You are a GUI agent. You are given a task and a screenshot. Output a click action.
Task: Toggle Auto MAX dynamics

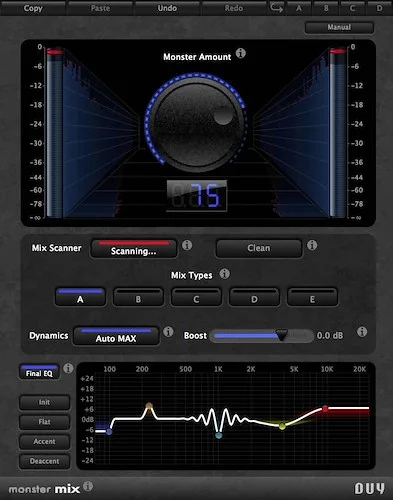coord(116,336)
